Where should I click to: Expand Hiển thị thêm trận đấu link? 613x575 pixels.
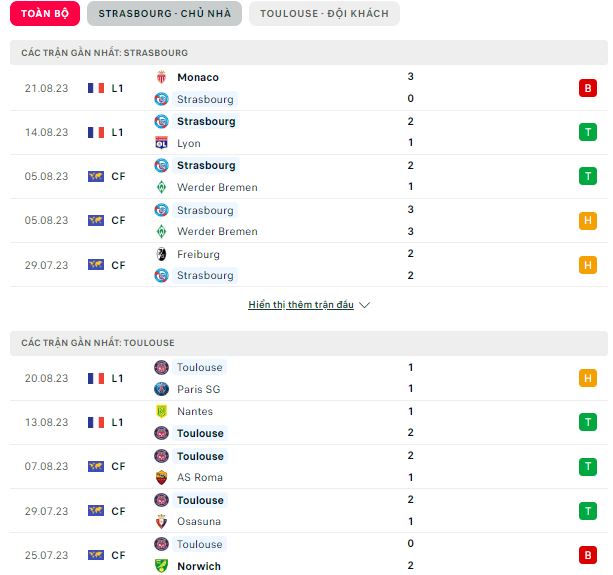tap(301, 305)
